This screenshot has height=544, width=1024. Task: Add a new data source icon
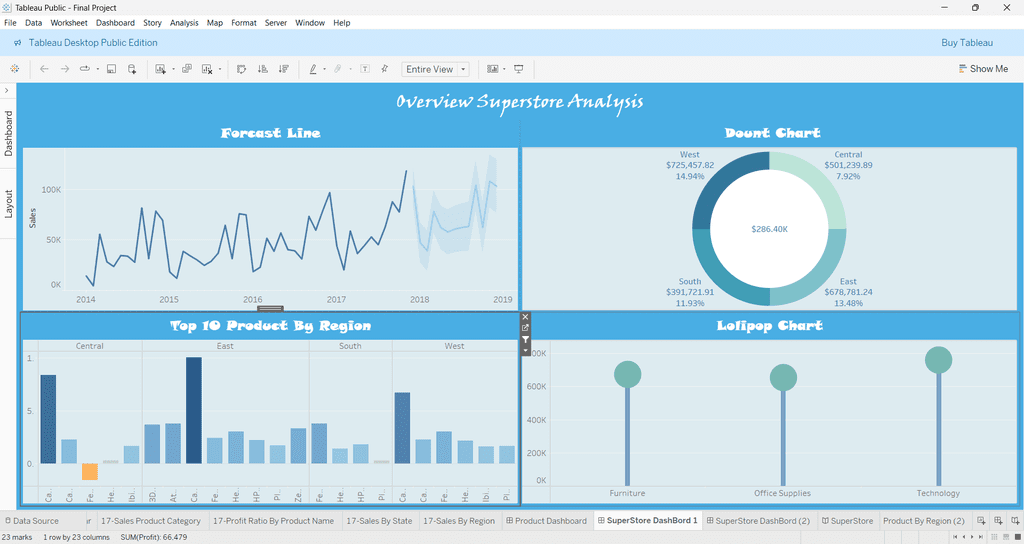[x=132, y=69]
